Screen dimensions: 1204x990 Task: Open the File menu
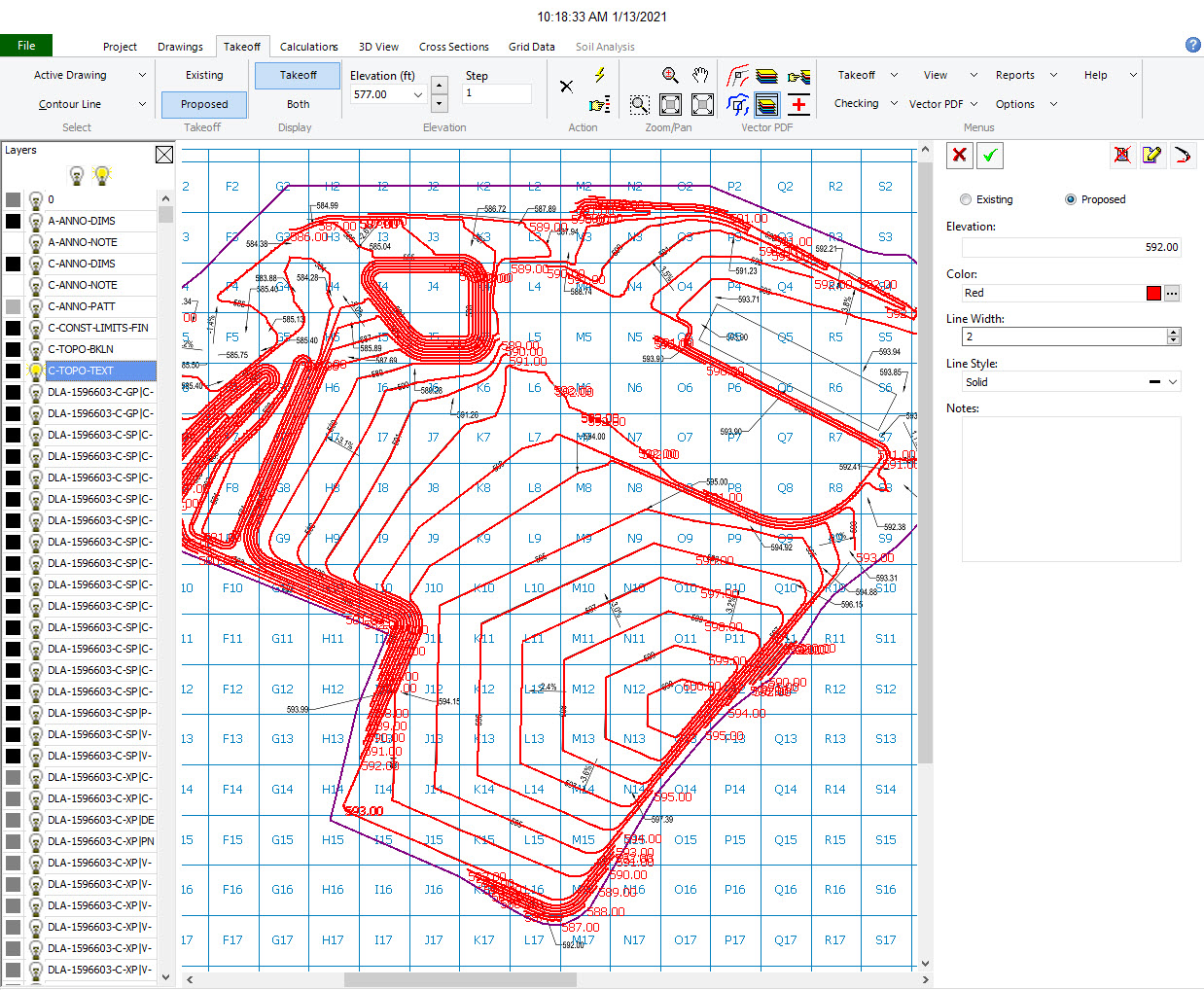pos(26,46)
